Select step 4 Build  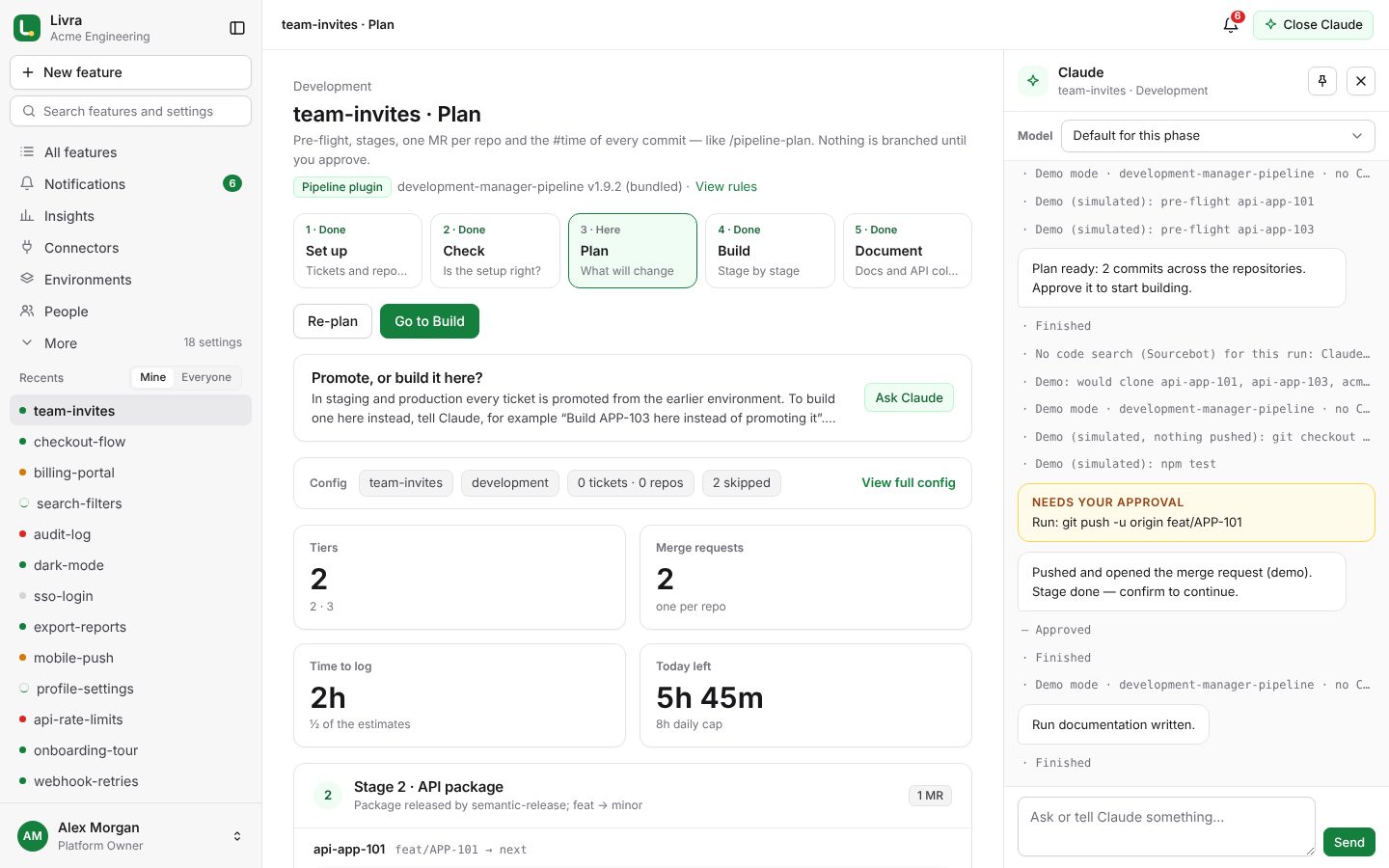770,251
